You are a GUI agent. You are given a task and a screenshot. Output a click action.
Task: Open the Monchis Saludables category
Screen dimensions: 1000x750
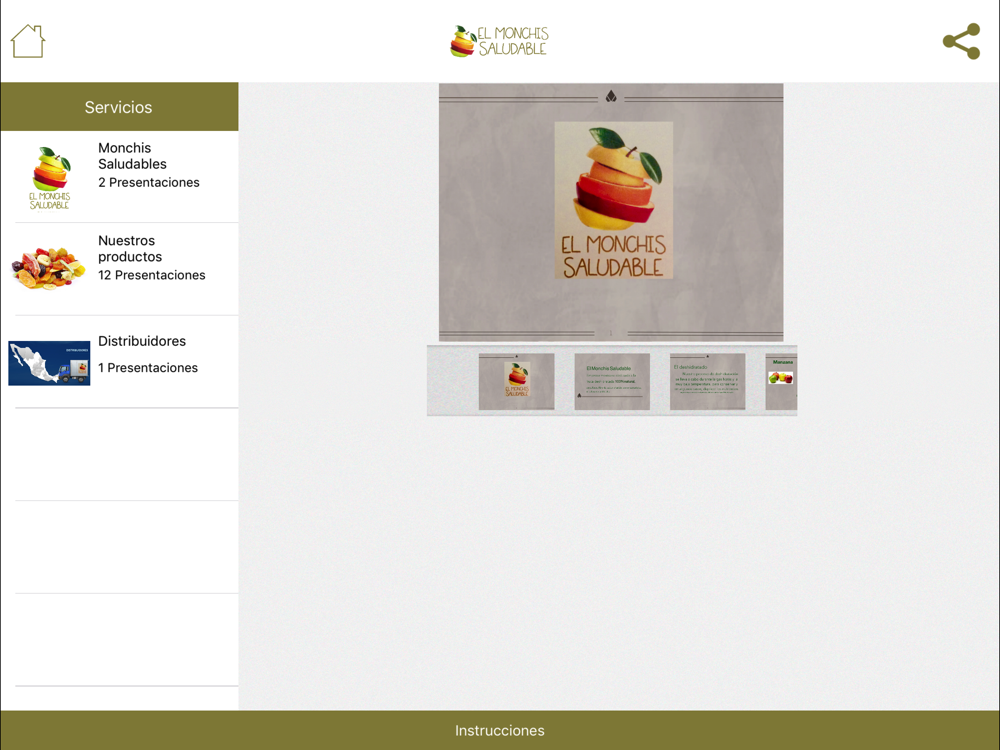(119, 177)
